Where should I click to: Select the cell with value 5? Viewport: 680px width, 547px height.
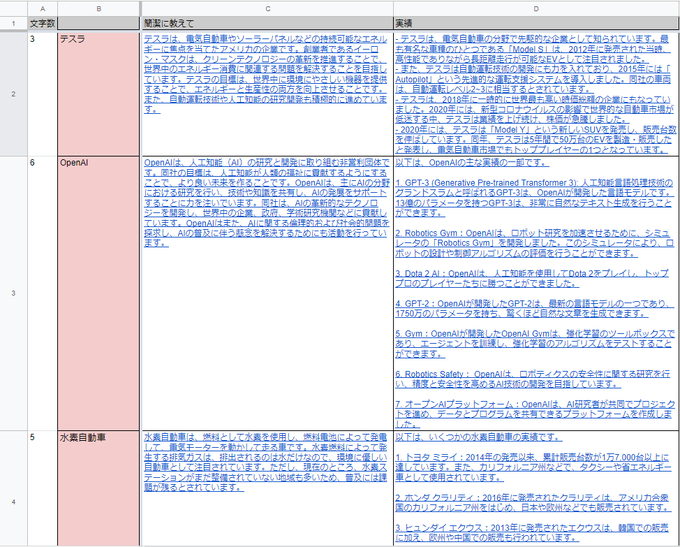pyautogui.click(x=42, y=488)
